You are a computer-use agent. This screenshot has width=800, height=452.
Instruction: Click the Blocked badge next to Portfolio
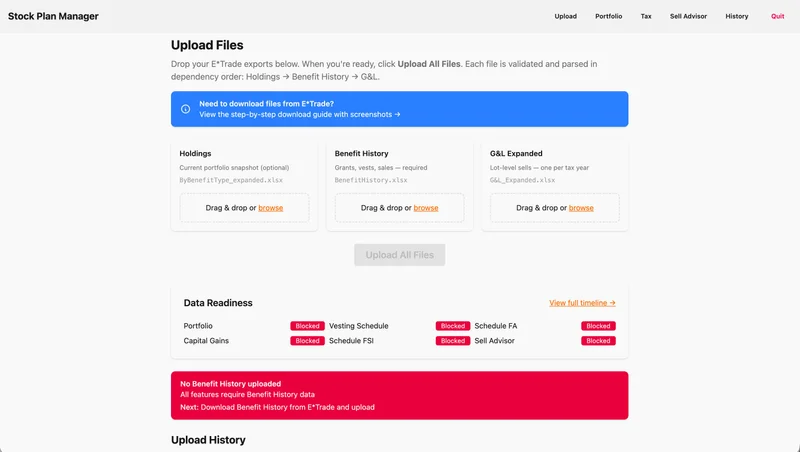coord(307,326)
